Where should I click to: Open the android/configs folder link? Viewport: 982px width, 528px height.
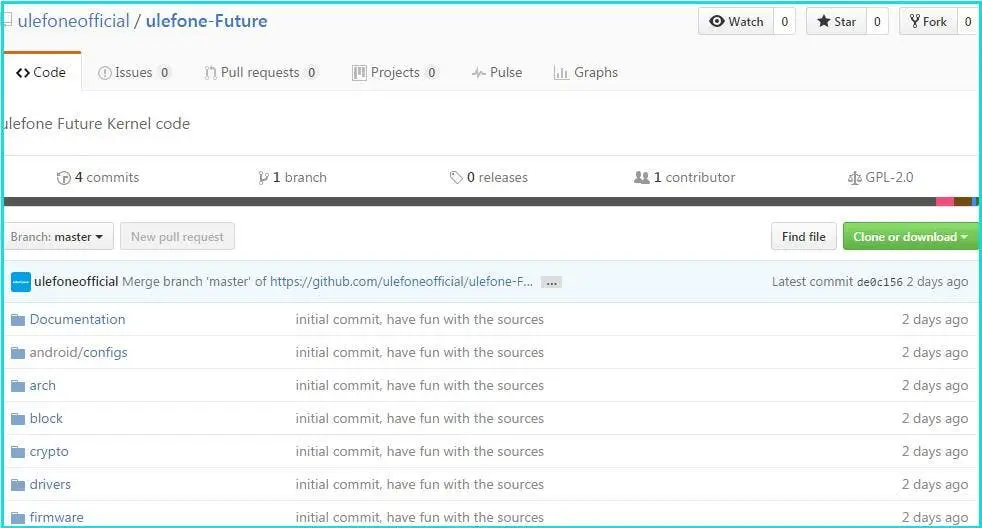[78, 353]
